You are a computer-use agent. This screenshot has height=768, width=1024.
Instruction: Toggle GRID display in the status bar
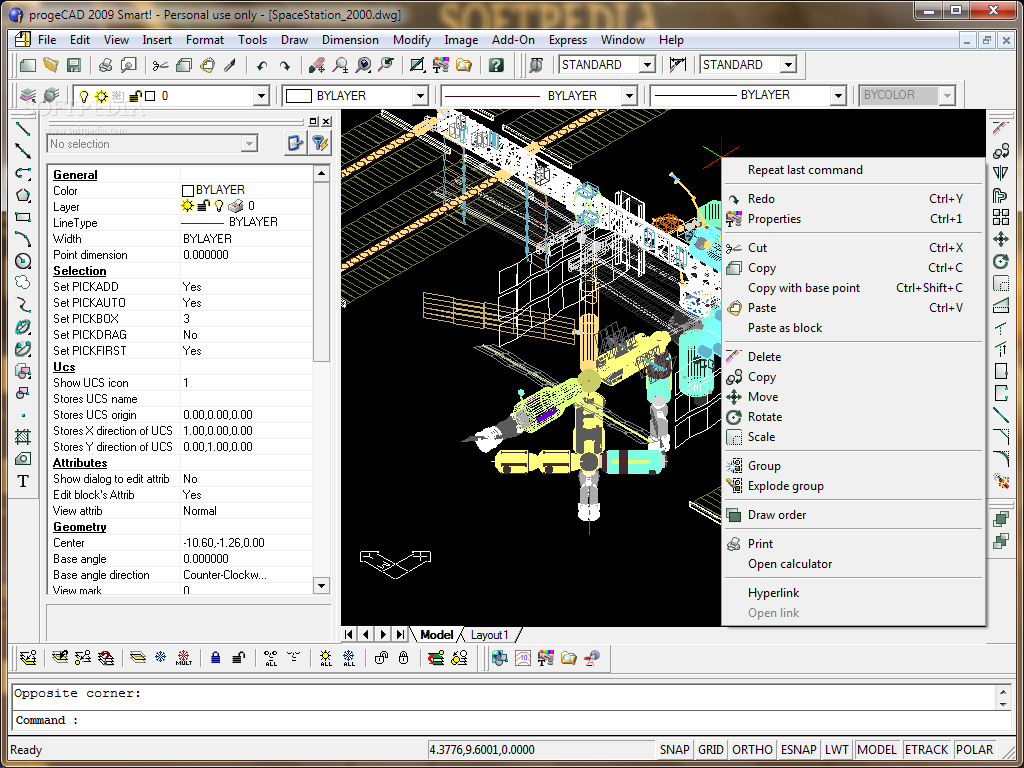tap(711, 750)
